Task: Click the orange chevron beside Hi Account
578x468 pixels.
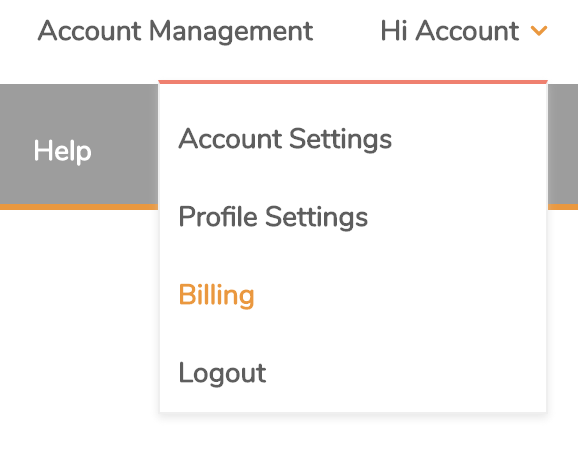Action: point(539,31)
